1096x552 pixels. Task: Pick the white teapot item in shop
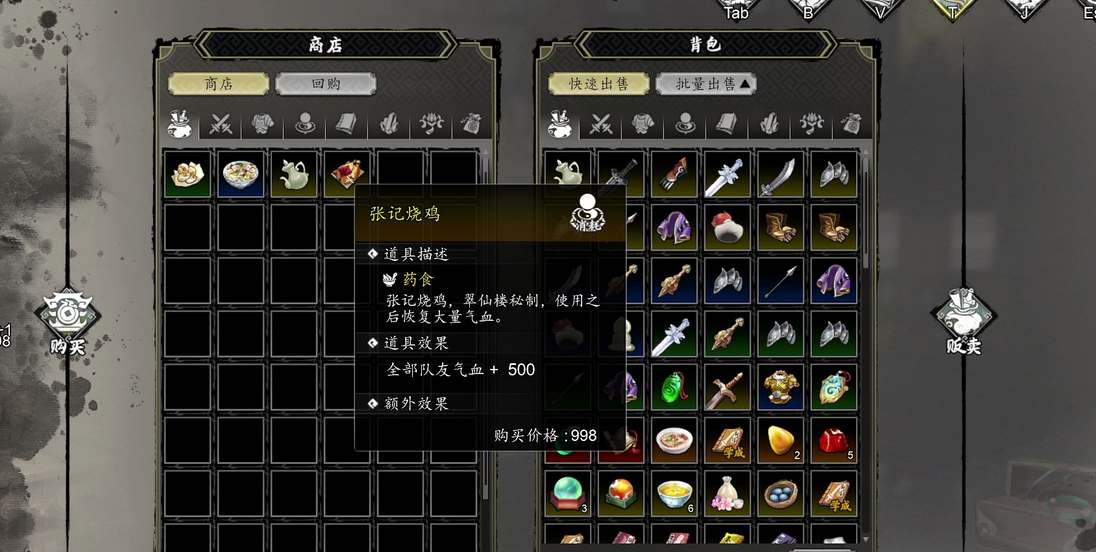click(294, 174)
